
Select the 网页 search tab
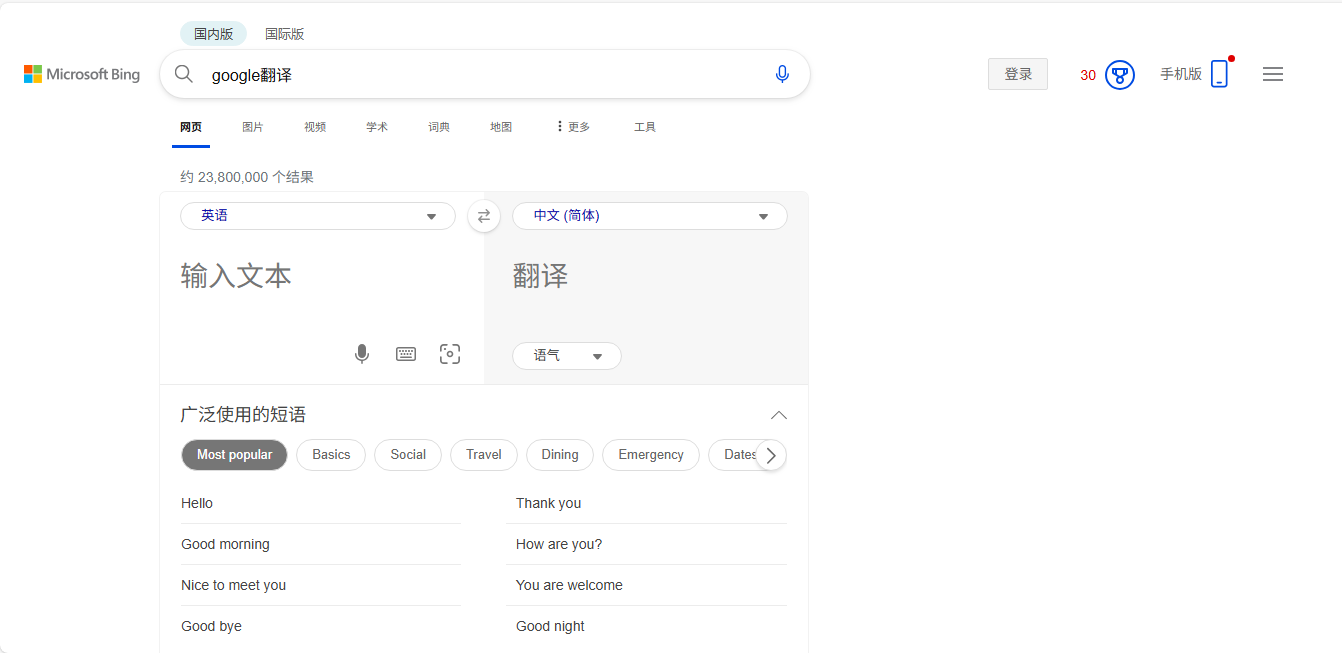click(191, 127)
